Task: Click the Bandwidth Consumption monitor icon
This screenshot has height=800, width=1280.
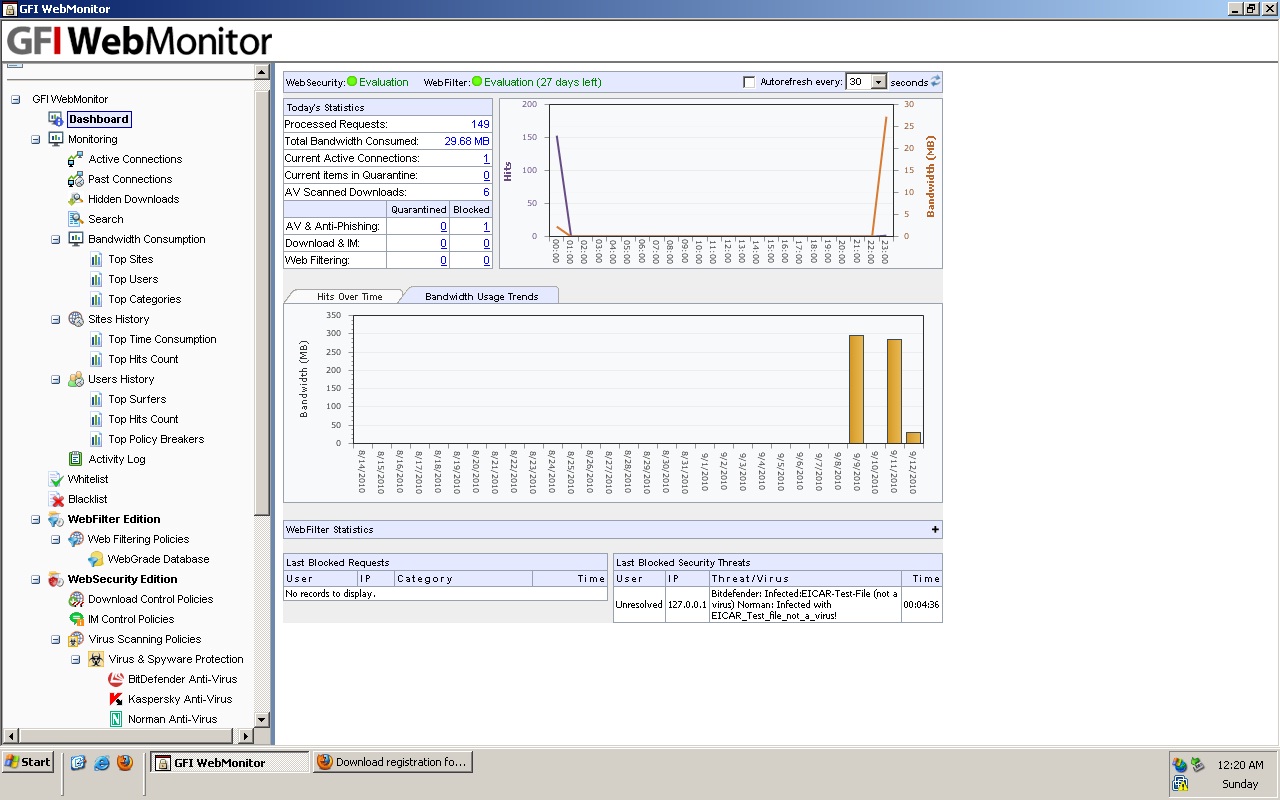Action: tap(76, 239)
